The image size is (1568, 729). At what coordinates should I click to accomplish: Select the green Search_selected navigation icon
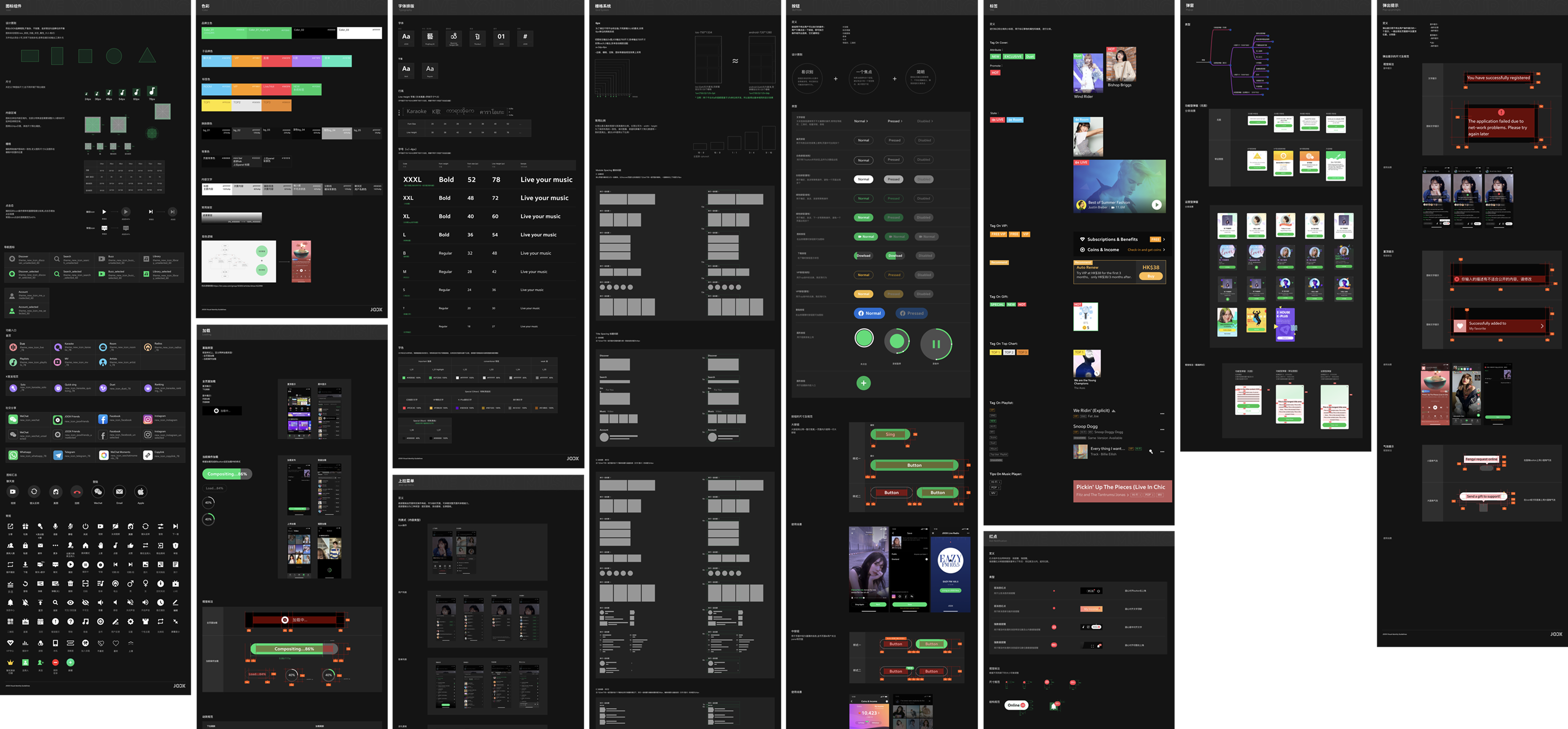click(56, 274)
